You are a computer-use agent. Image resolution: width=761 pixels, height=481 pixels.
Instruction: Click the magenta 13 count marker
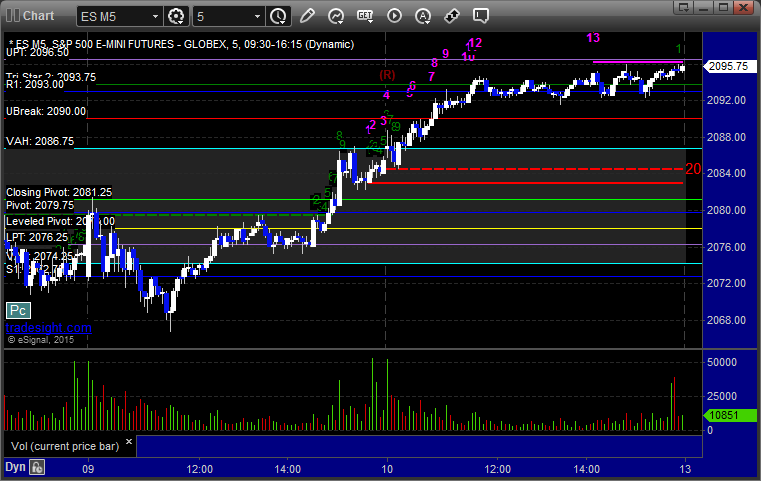coord(593,38)
